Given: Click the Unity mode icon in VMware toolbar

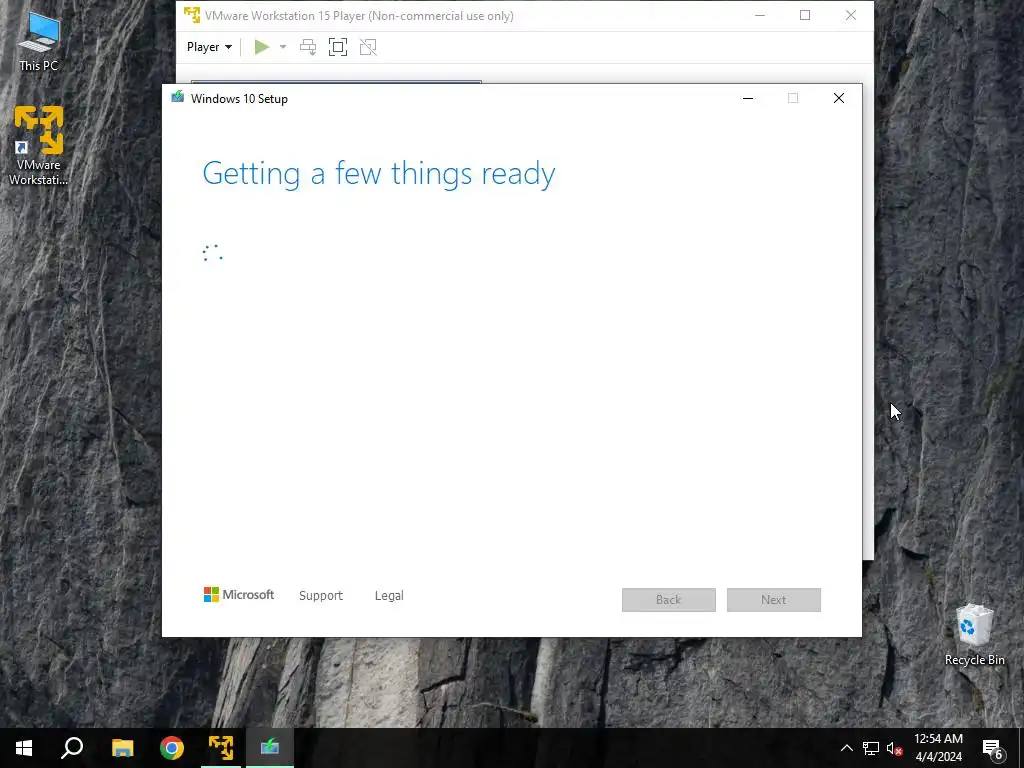Looking at the screenshot, I should (368, 47).
